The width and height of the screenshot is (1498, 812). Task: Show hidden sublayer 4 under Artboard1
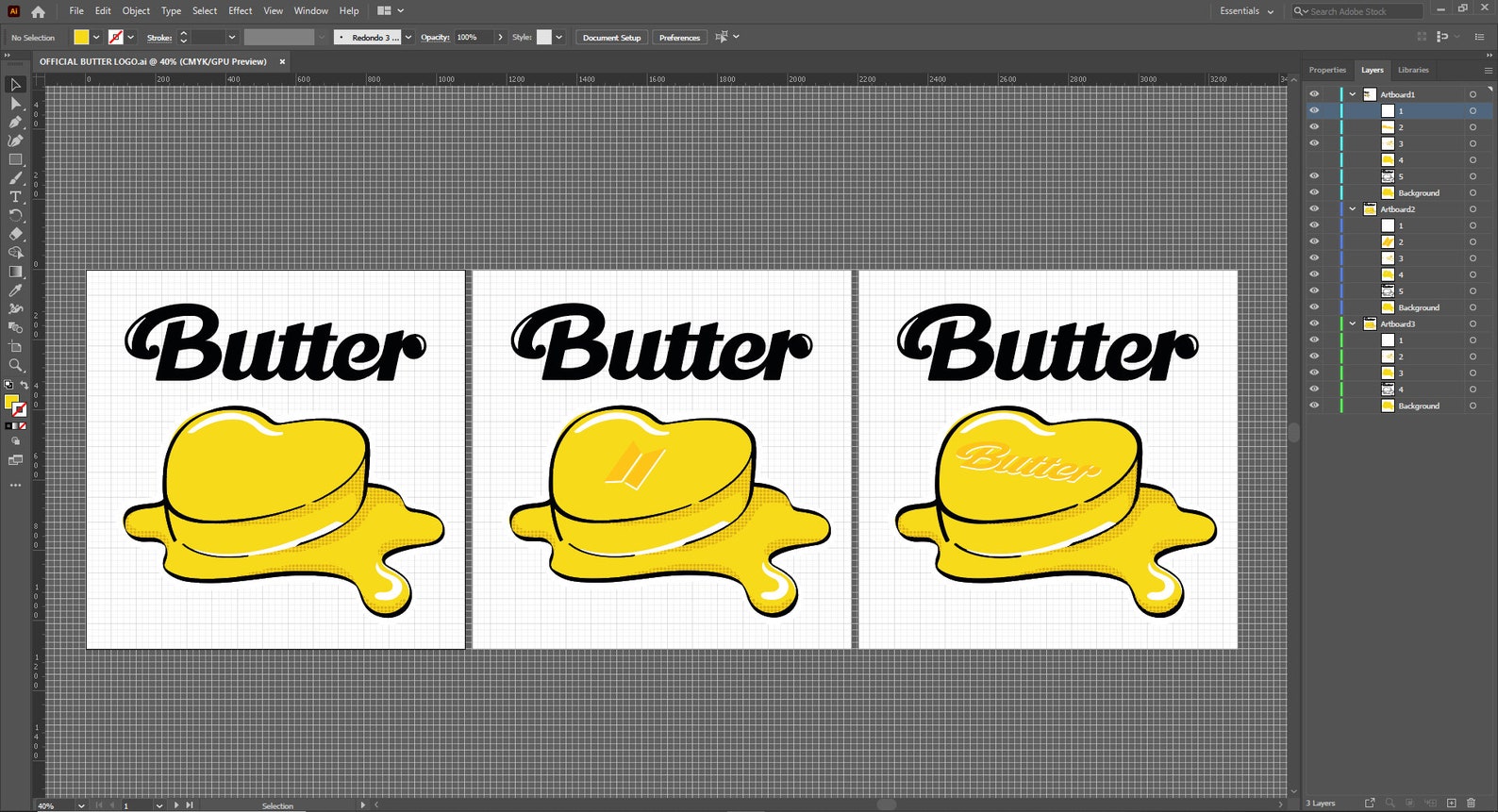(1313, 159)
